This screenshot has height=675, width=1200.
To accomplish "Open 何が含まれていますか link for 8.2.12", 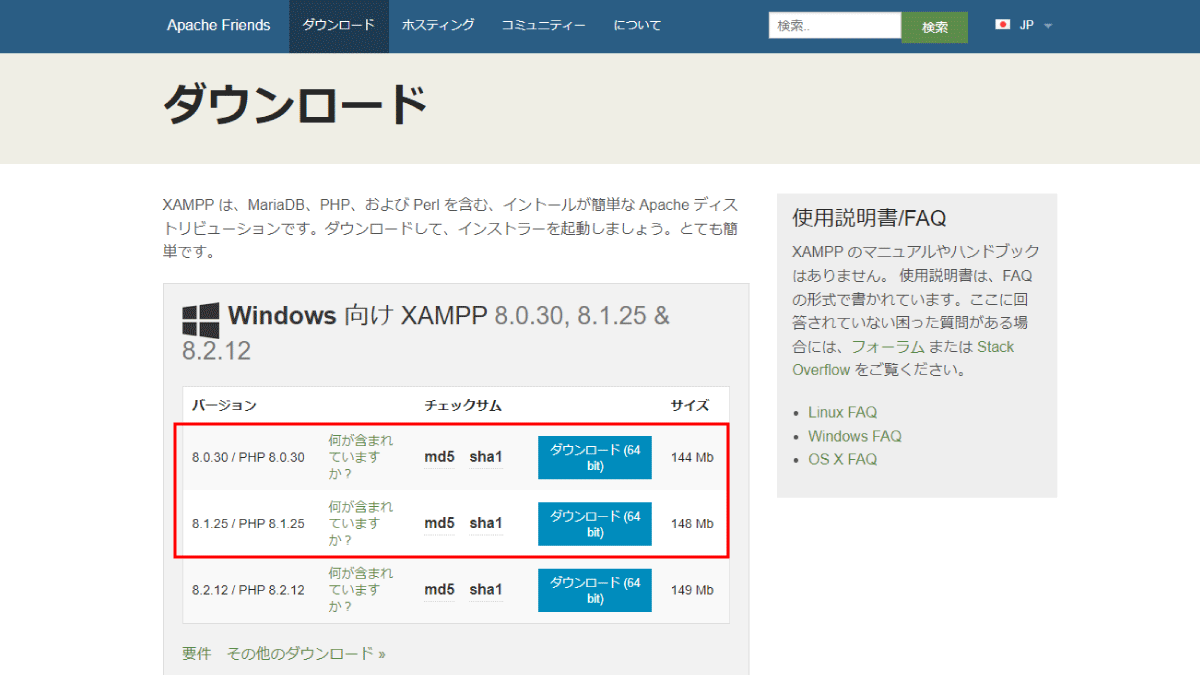I will coord(361,590).
